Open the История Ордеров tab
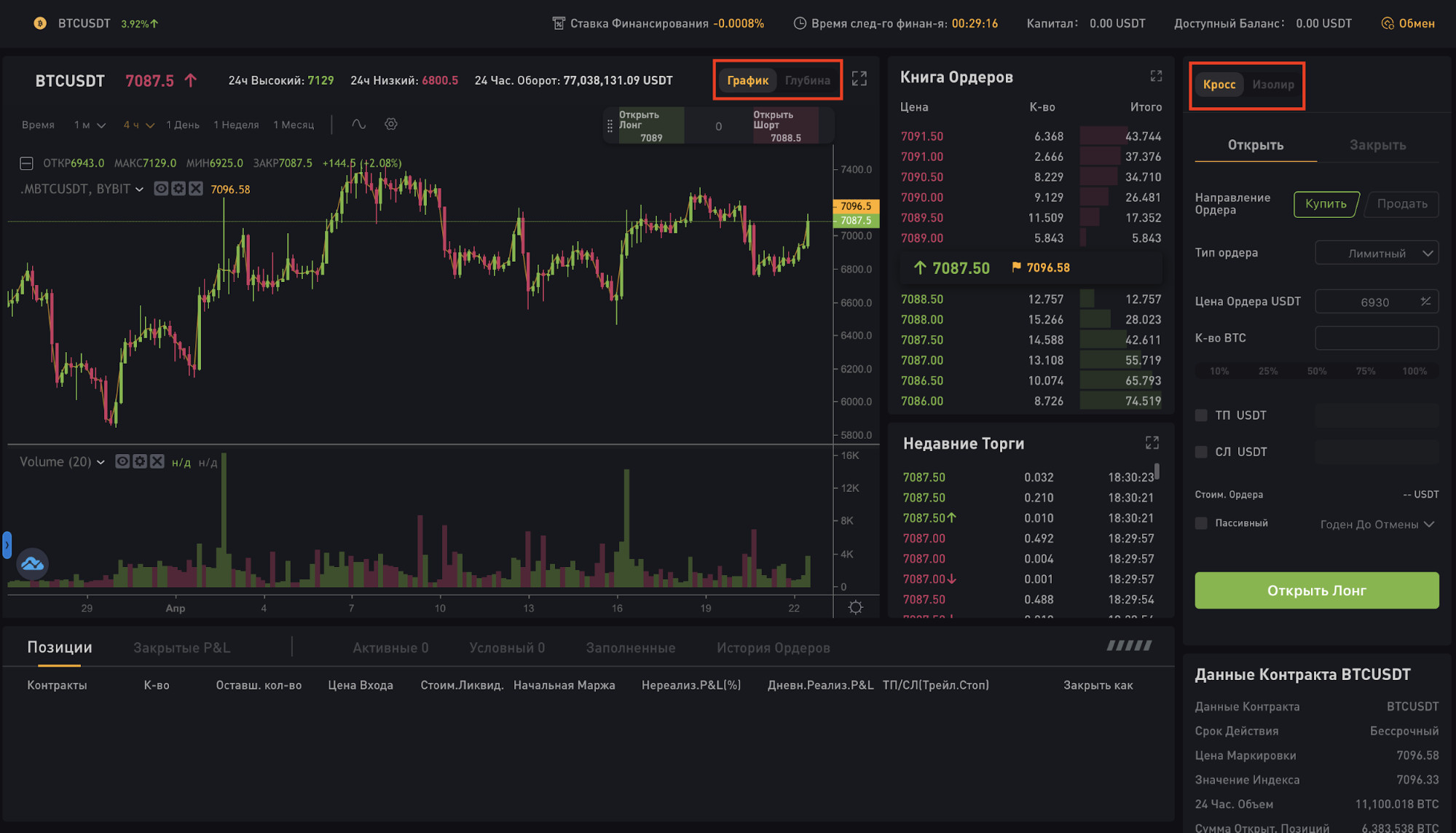This screenshot has width=1456, height=833. [x=773, y=648]
